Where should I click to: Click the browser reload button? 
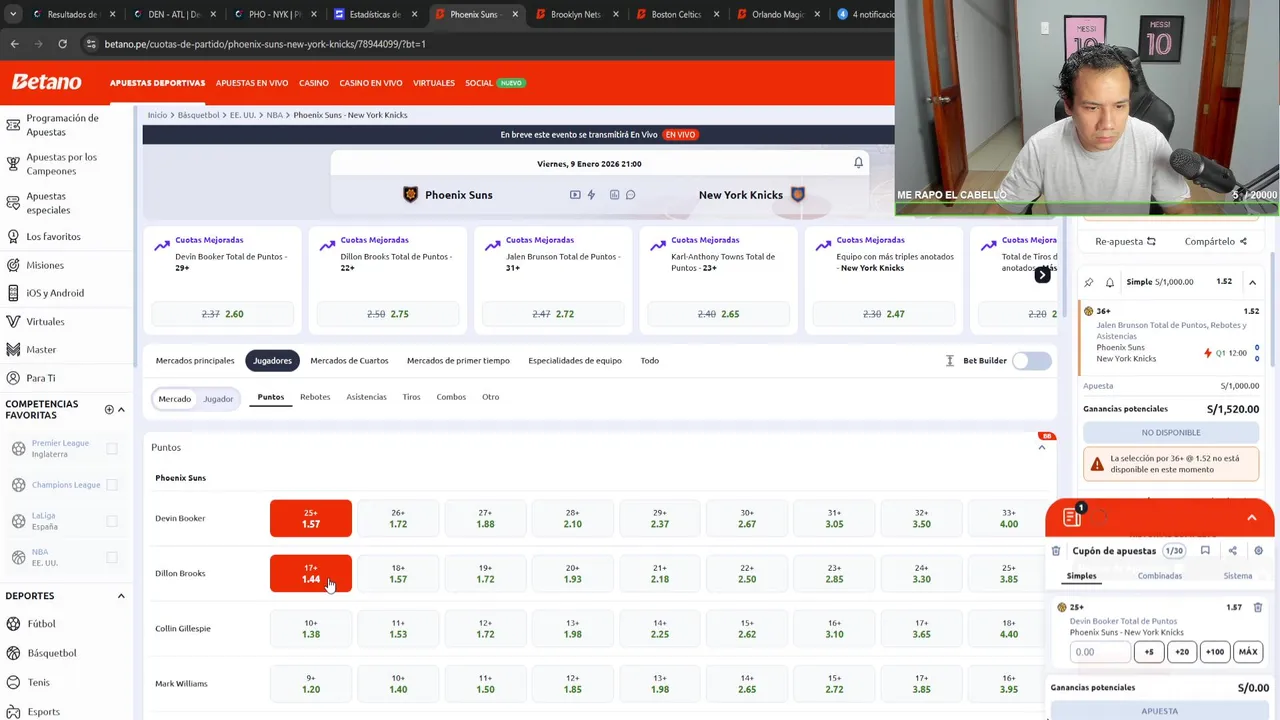tap(62, 44)
